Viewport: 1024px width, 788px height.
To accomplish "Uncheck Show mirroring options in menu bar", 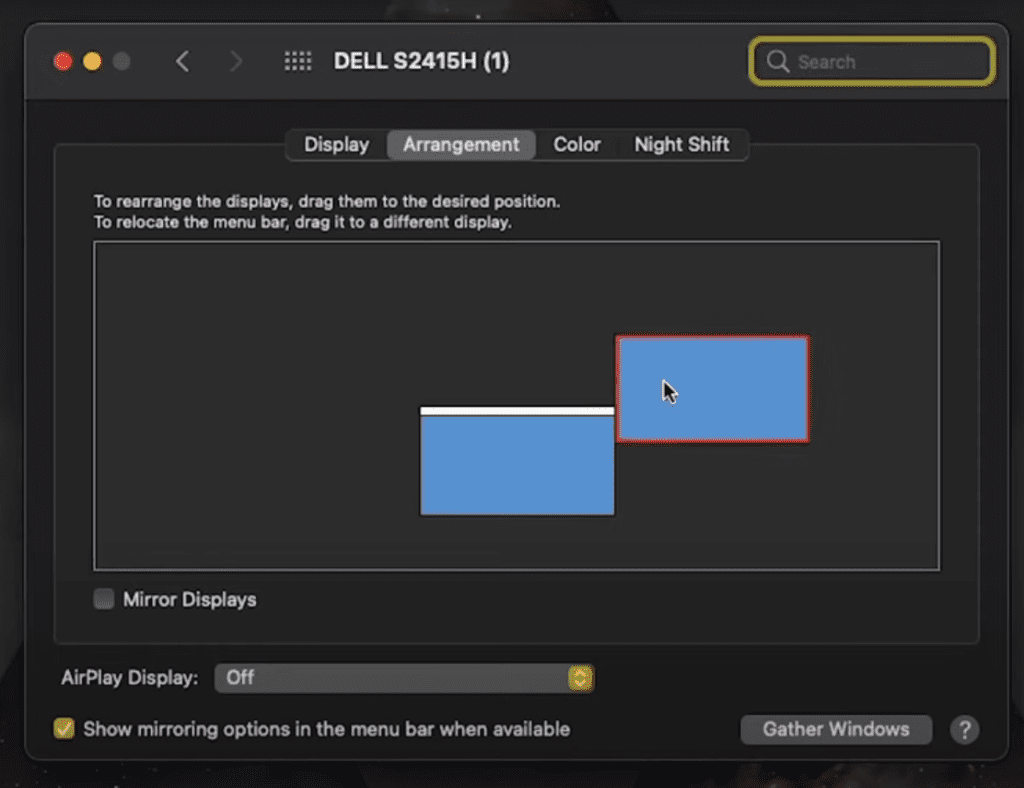I will [64, 729].
